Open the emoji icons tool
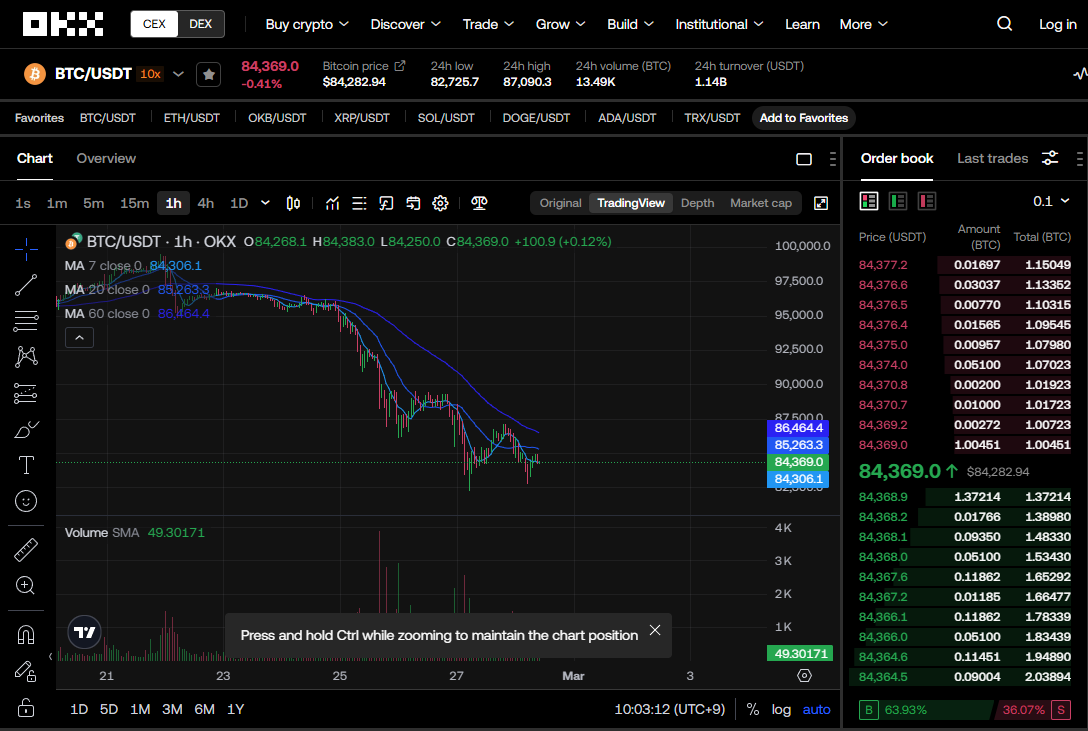The image size is (1088, 731). pos(26,501)
